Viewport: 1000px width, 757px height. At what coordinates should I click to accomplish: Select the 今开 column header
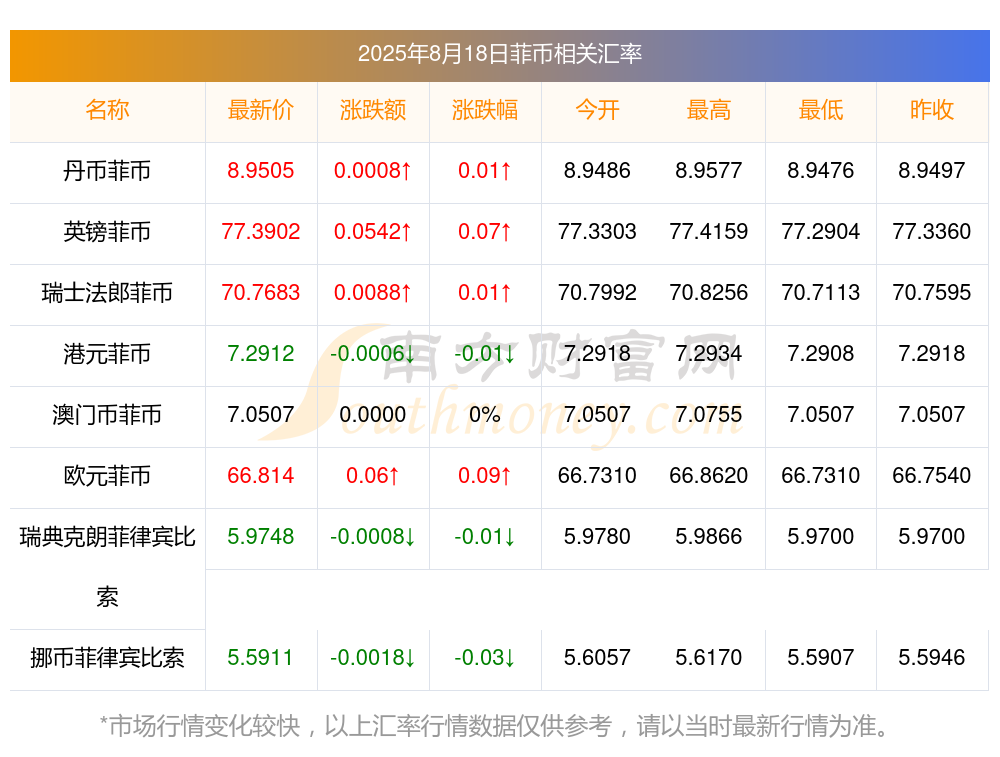[597, 110]
